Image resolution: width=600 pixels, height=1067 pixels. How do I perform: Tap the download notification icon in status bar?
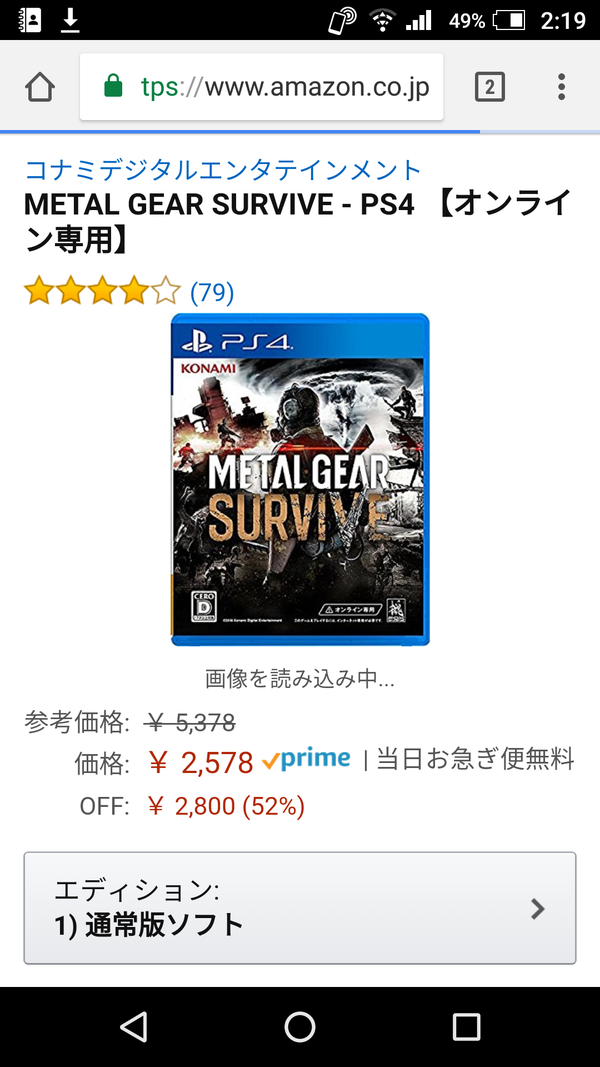[x=70, y=20]
